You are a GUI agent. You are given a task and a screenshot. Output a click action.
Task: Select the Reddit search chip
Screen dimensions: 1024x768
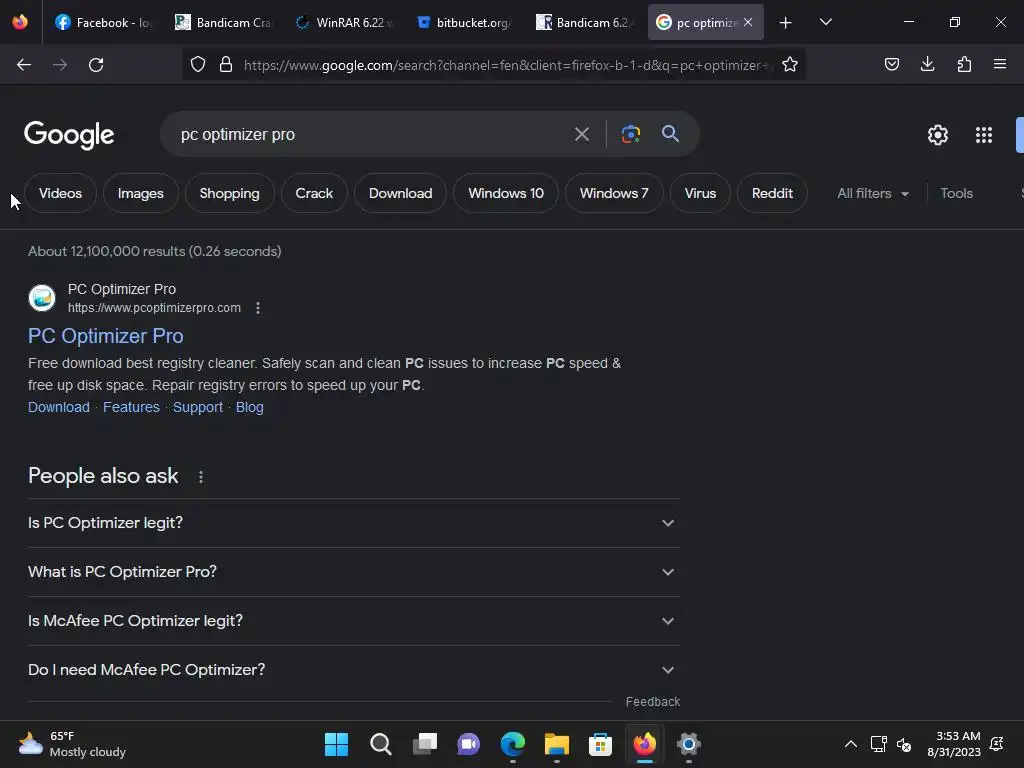pyautogui.click(x=772, y=193)
